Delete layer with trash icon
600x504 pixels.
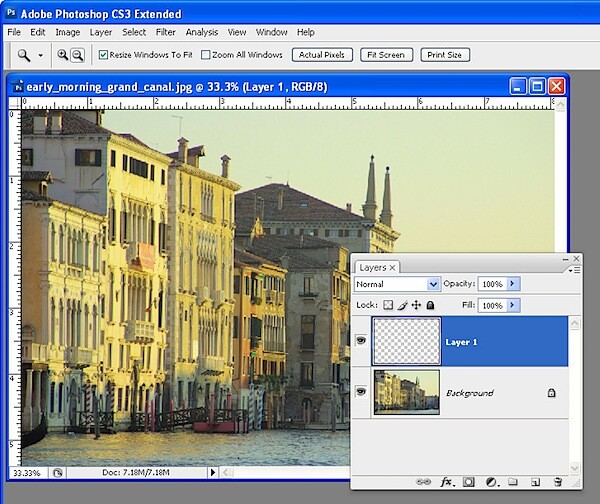click(x=558, y=482)
